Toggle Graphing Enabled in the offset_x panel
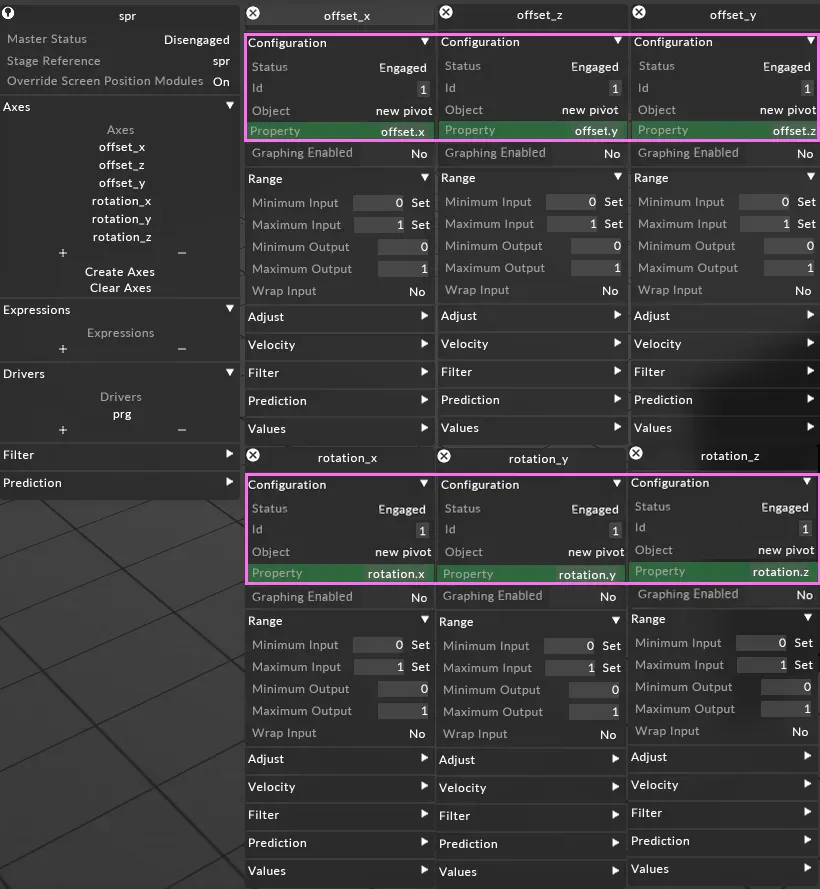 coord(416,153)
